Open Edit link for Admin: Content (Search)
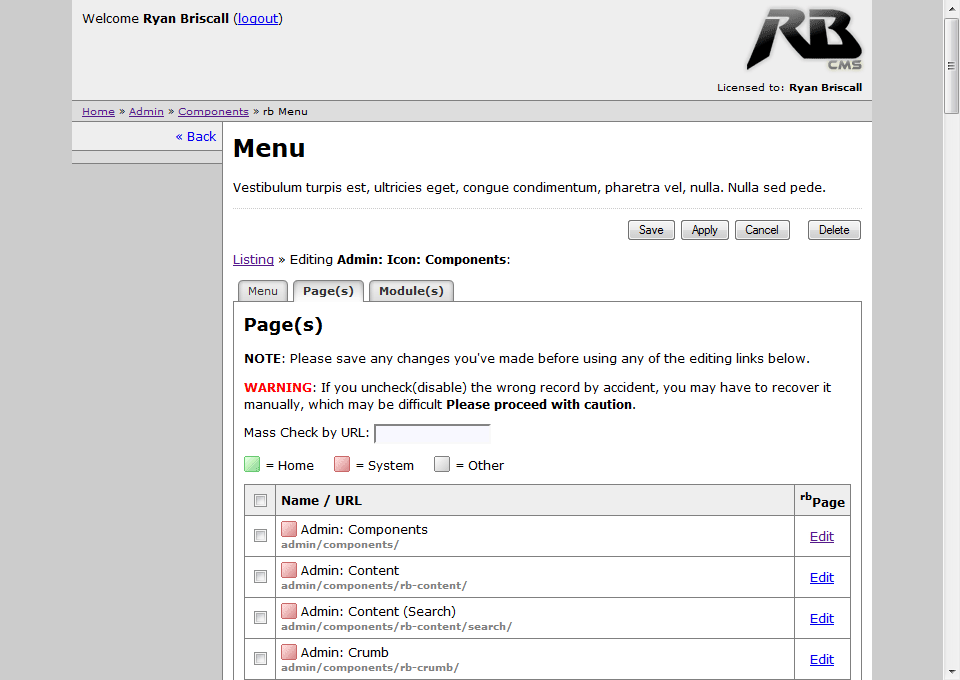The width and height of the screenshot is (960, 680). (821, 618)
